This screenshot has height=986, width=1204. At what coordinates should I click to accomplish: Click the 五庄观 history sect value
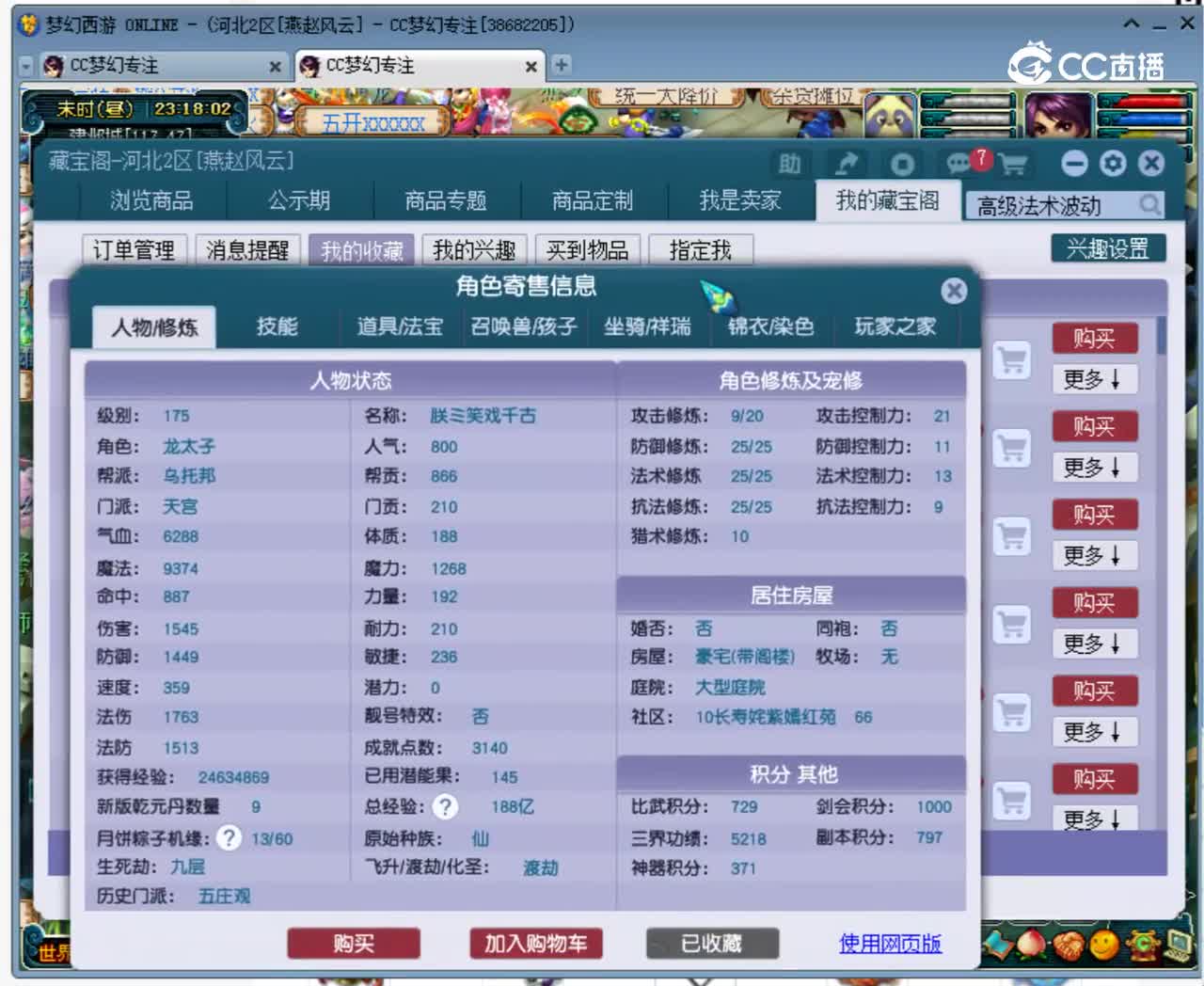pyautogui.click(x=224, y=897)
